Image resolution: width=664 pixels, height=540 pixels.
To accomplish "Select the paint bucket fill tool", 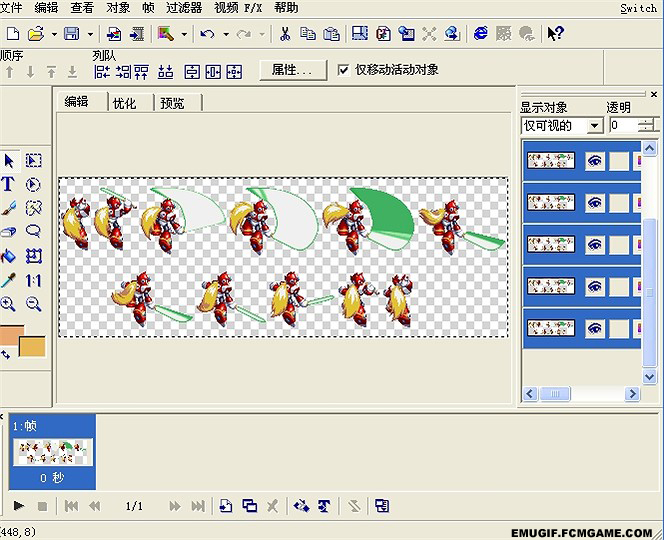I will tap(8, 256).
